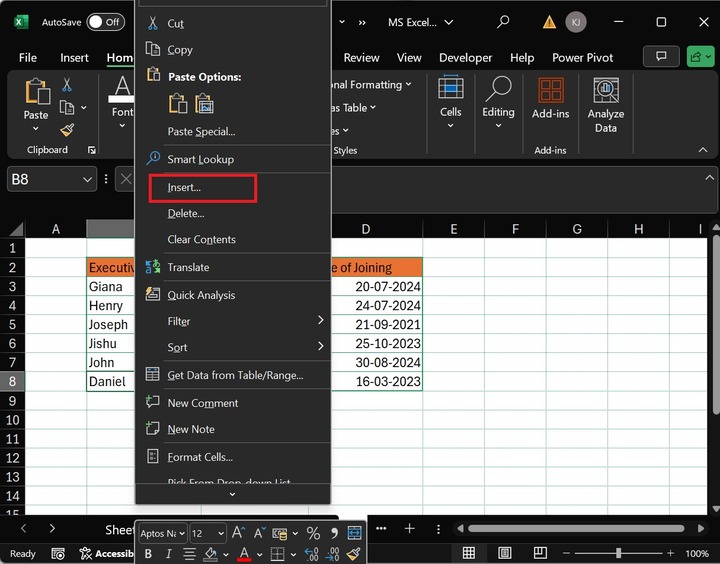Expand the Filter submenu arrow
This screenshot has width=720, height=564.
(320, 321)
